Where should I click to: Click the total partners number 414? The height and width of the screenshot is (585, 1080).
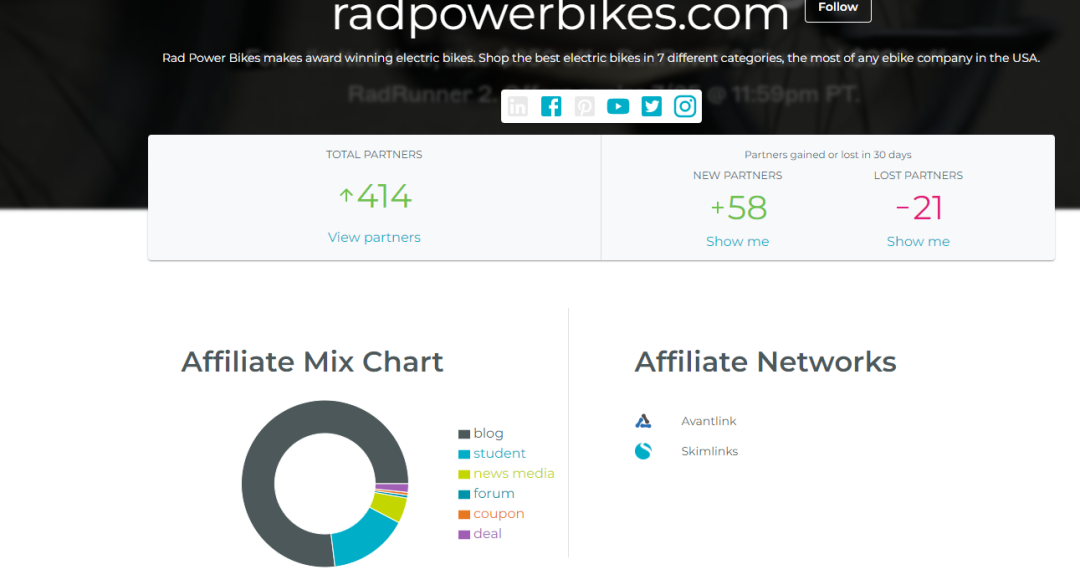pos(384,196)
